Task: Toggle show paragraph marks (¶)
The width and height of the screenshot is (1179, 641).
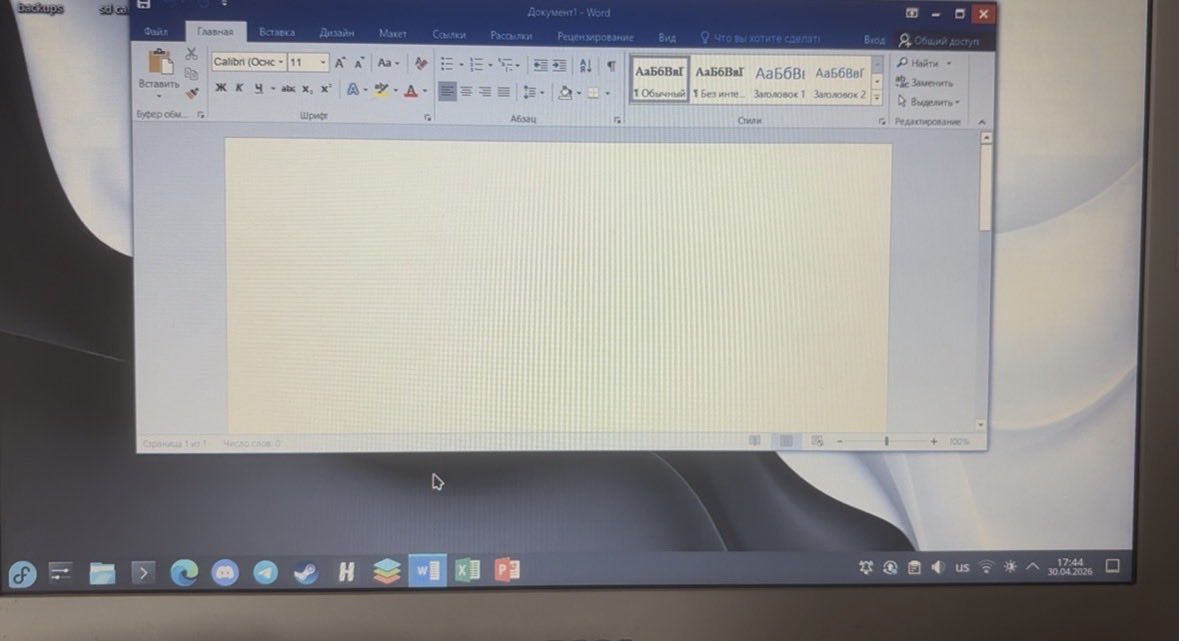Action: [611, 66]
